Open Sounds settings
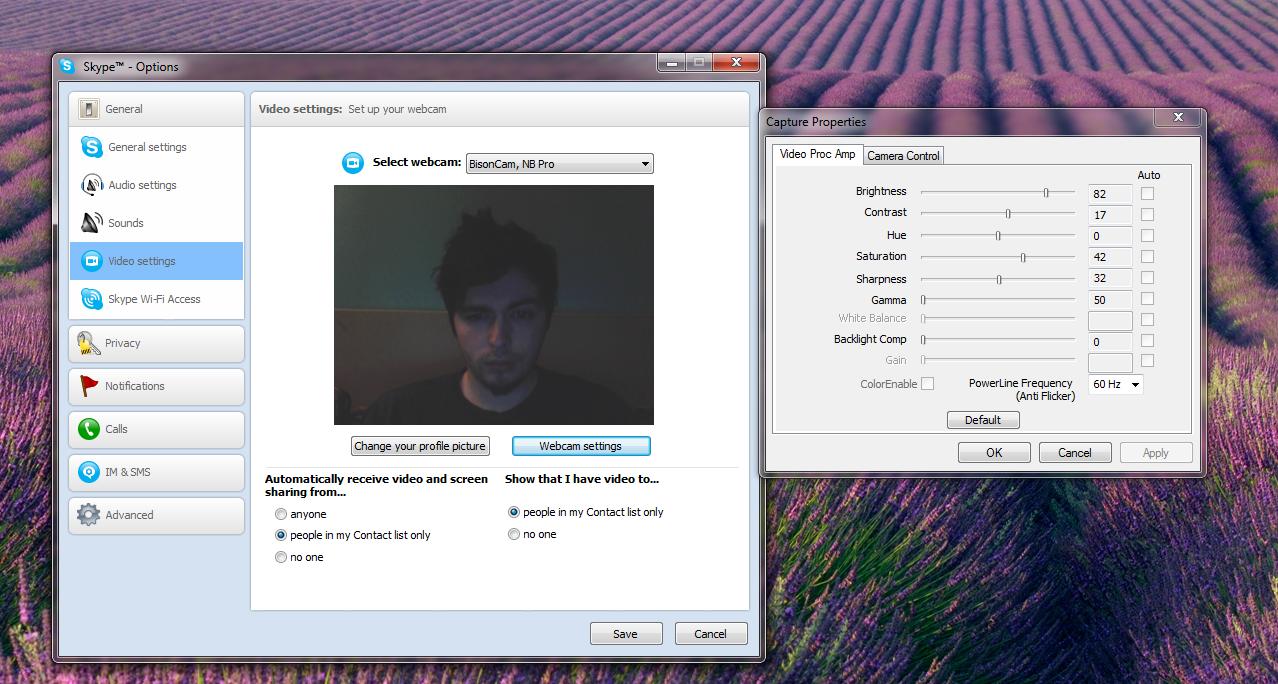 point(157,223)
